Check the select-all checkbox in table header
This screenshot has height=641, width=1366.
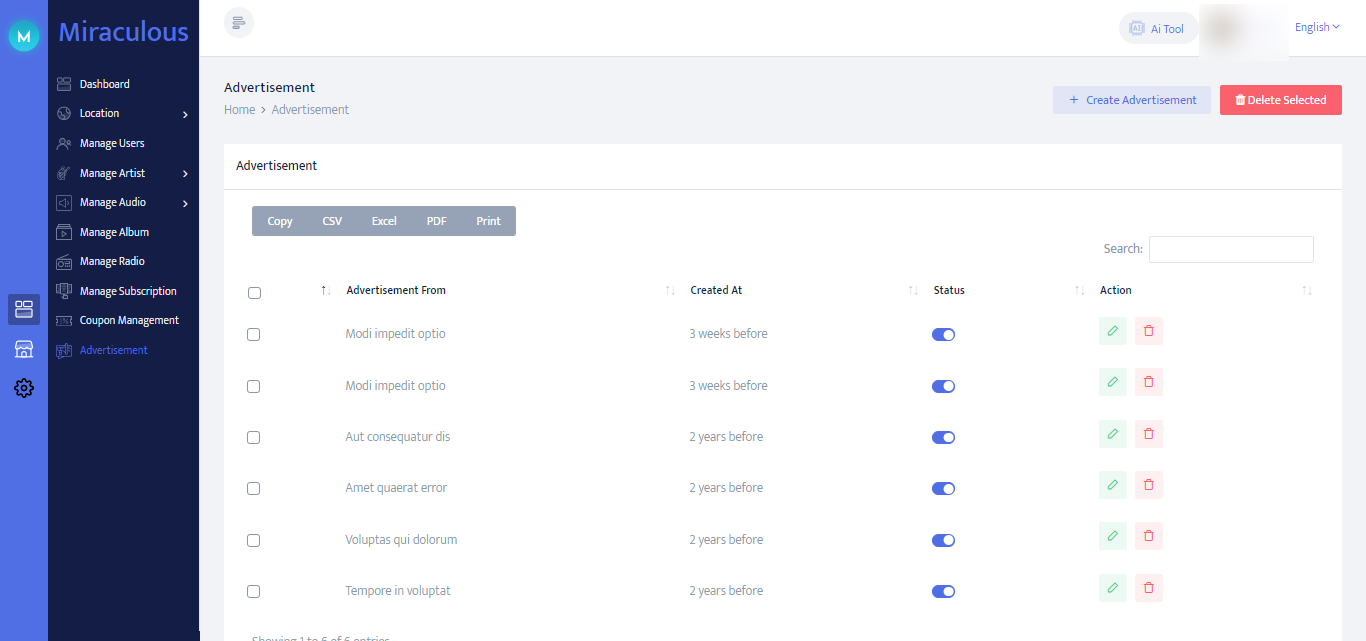tap(254, 293)
